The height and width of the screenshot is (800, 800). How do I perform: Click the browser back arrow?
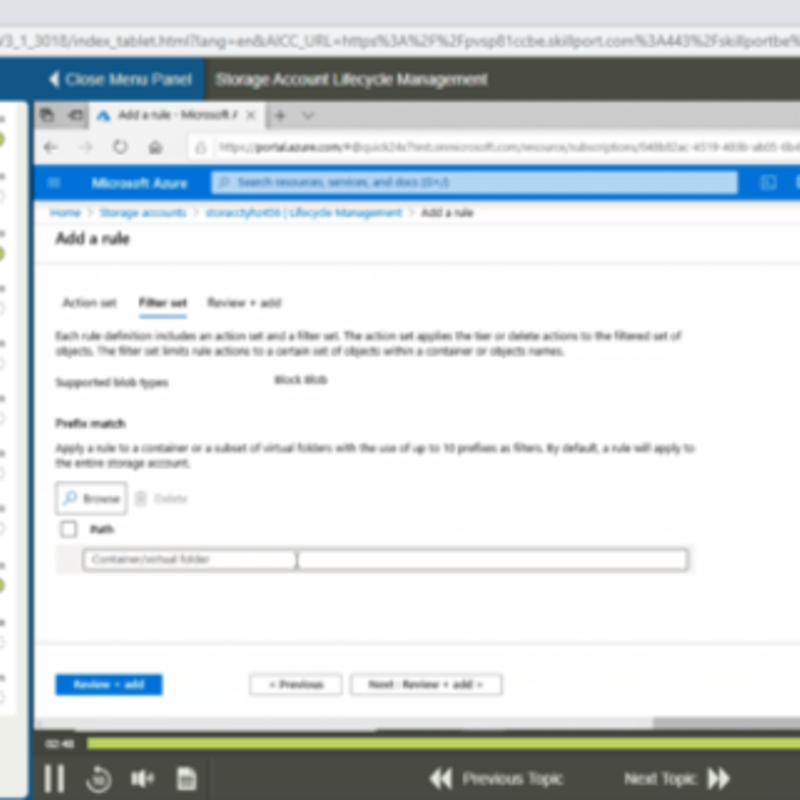51,147
